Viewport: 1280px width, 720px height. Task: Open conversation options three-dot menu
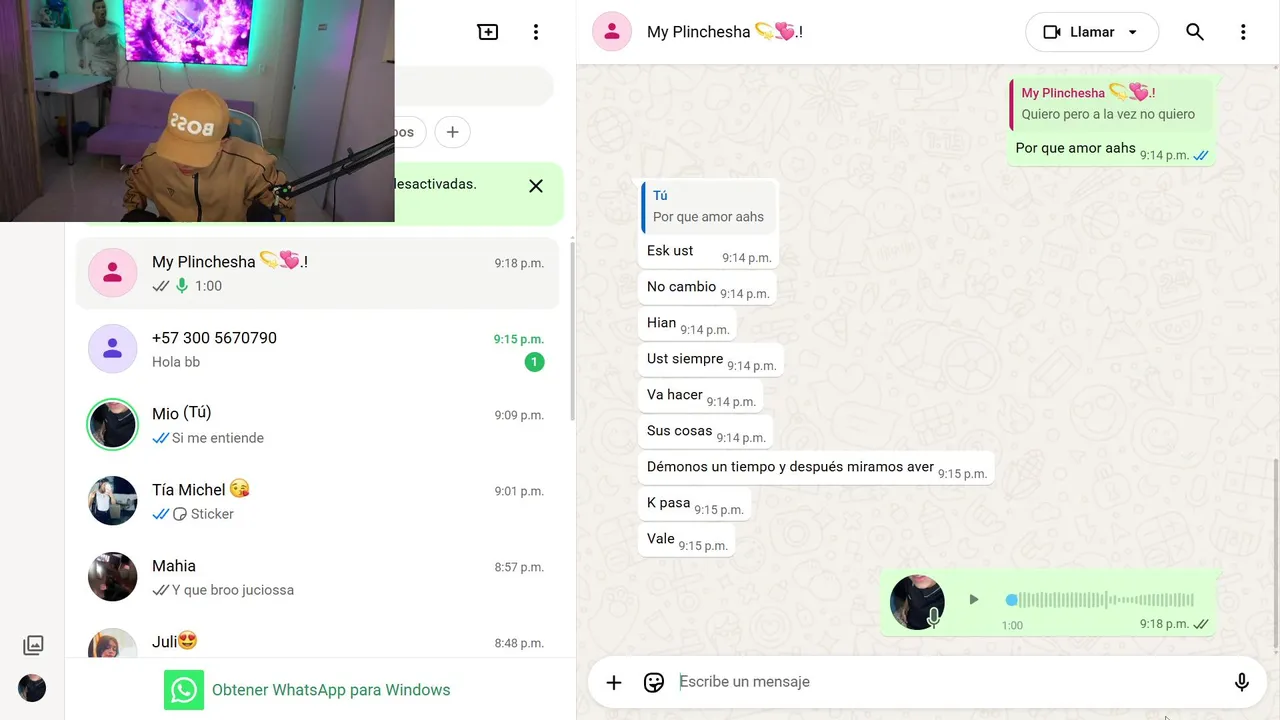coord(1243,32)
